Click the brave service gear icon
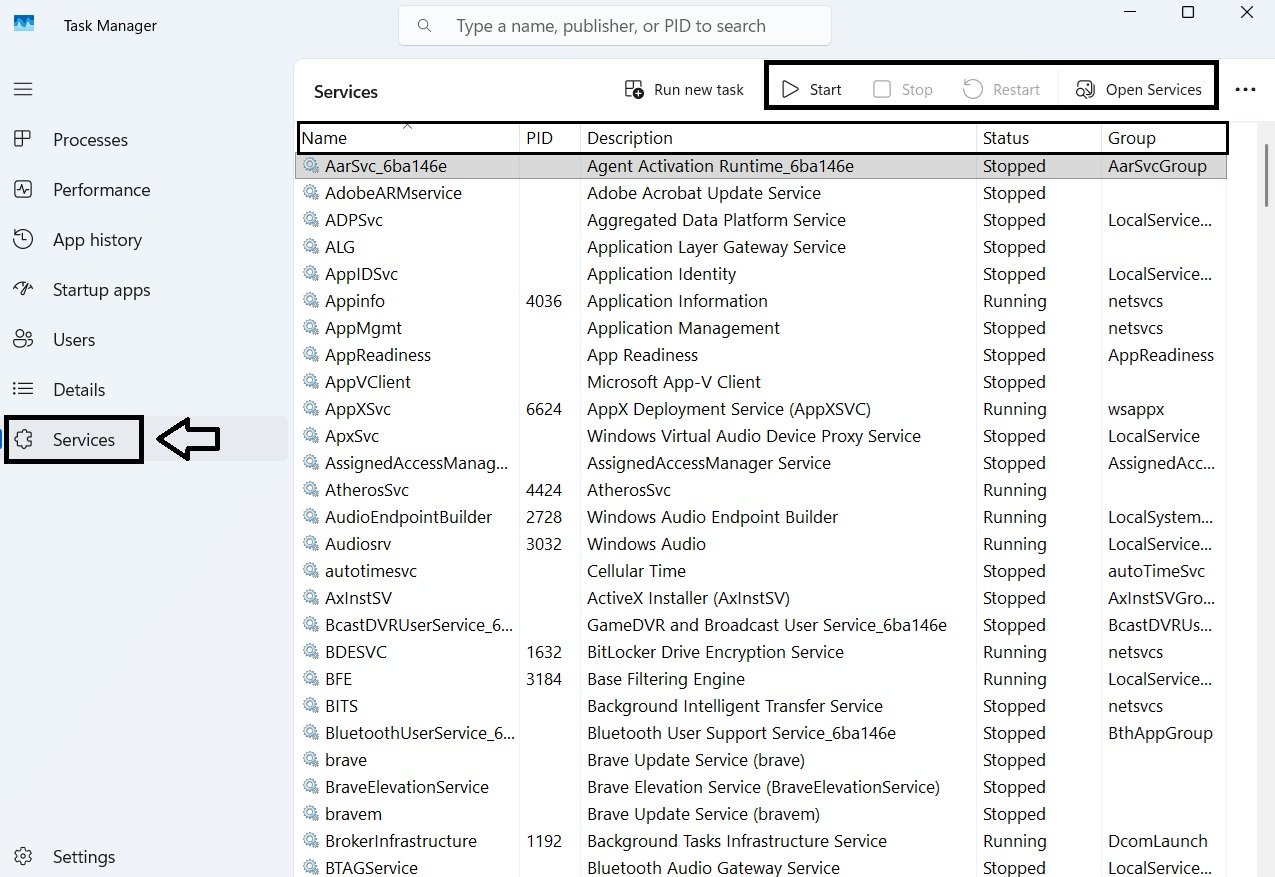The image size is (1275, 877). pos(311,760)
